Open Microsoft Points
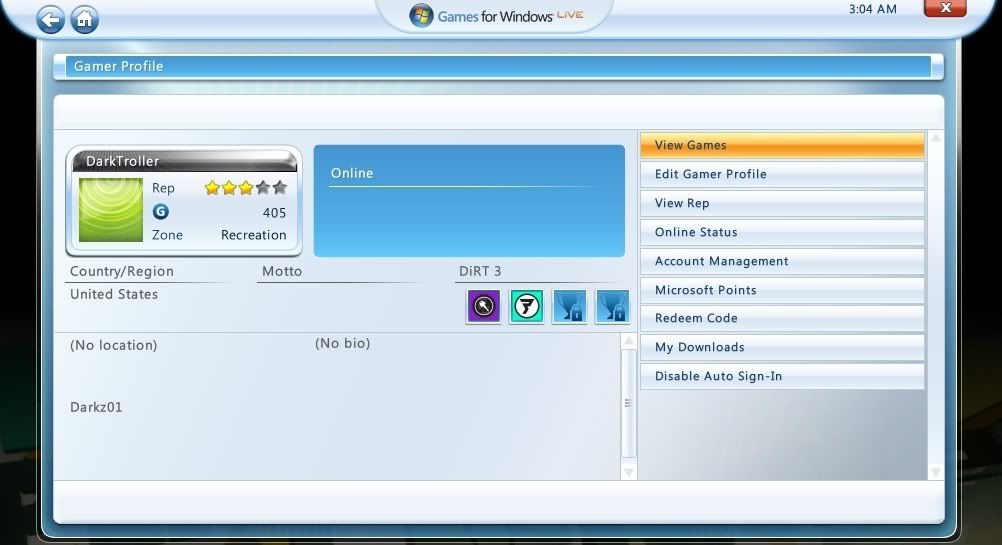This screenshot has width=1002, height=545. pyautogui.click(x=782, y=290)
